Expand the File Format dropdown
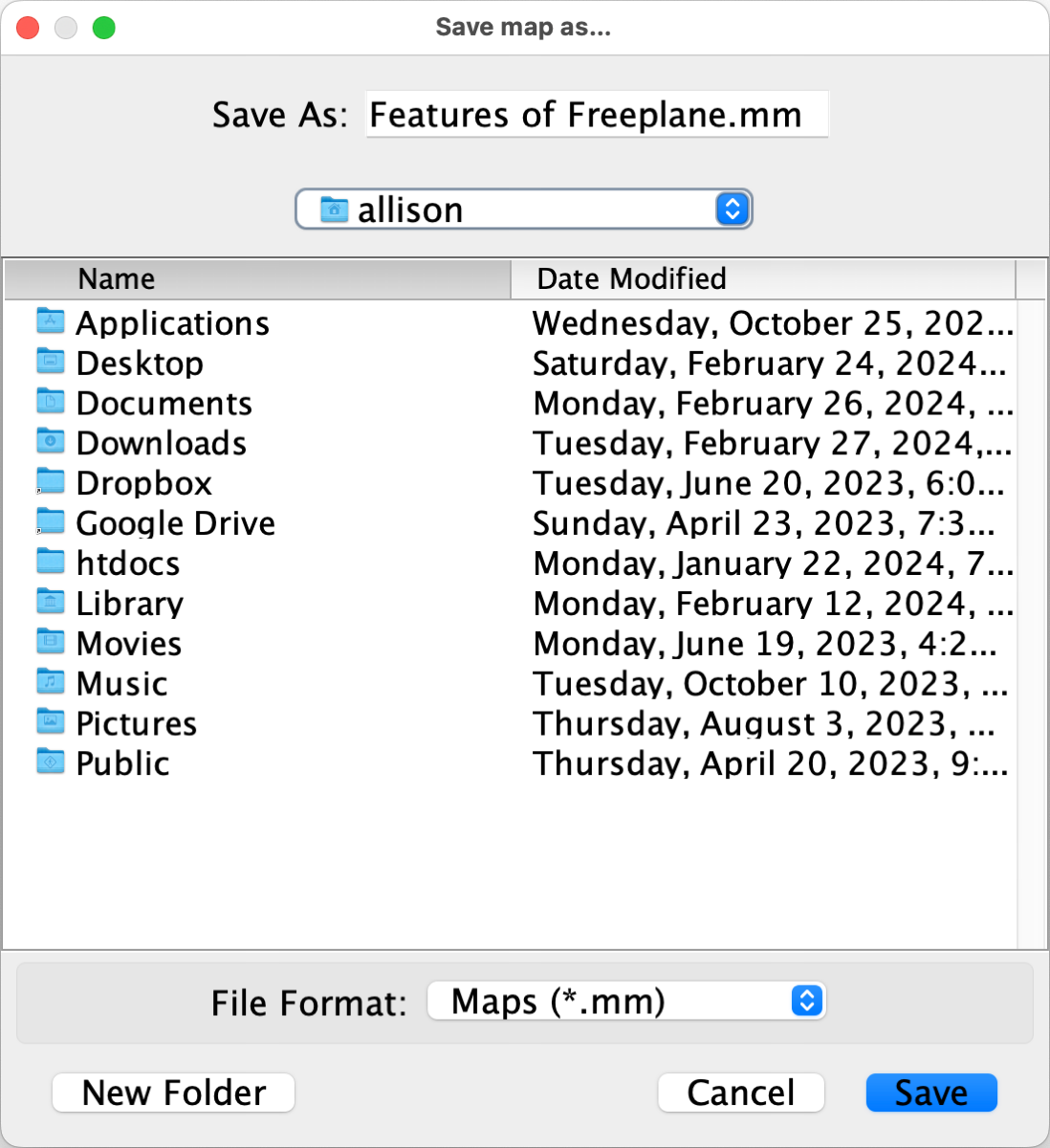Screen dimensions: 1050x1148 625,1002
